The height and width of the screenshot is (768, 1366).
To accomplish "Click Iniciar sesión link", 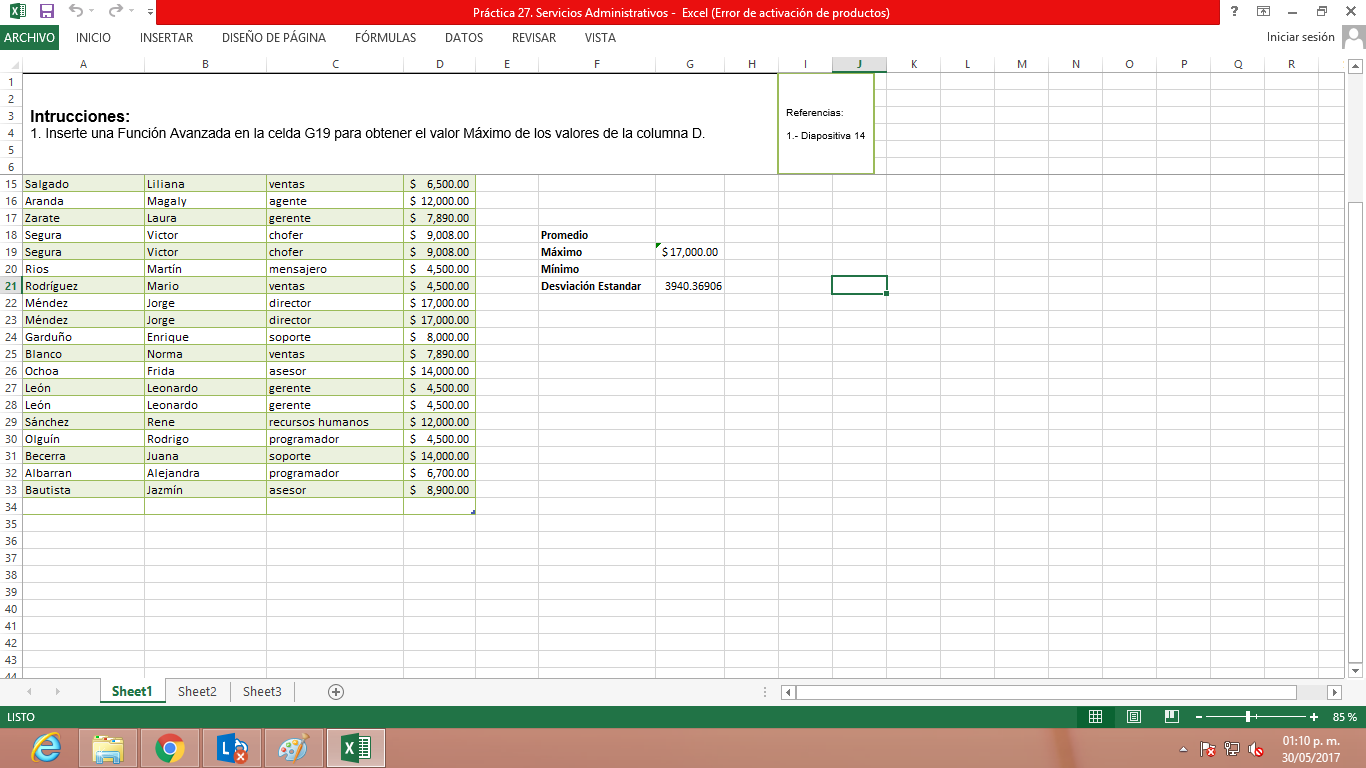I will 1300,37.
